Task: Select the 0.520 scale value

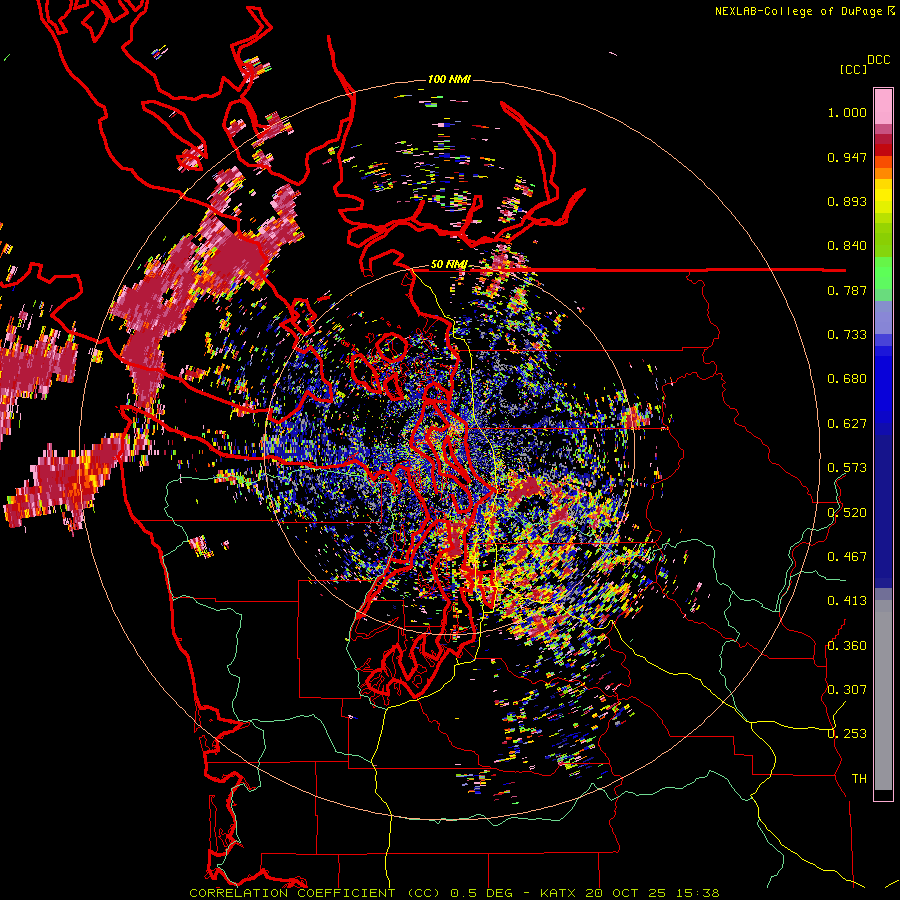Action: click(847, 513)
